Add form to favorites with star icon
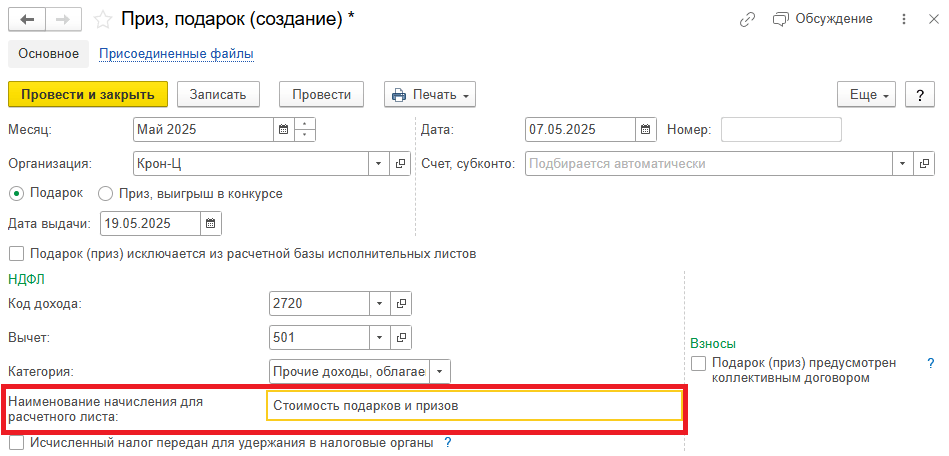The width and height of the screenshot is (949, 456). point(103,19)
